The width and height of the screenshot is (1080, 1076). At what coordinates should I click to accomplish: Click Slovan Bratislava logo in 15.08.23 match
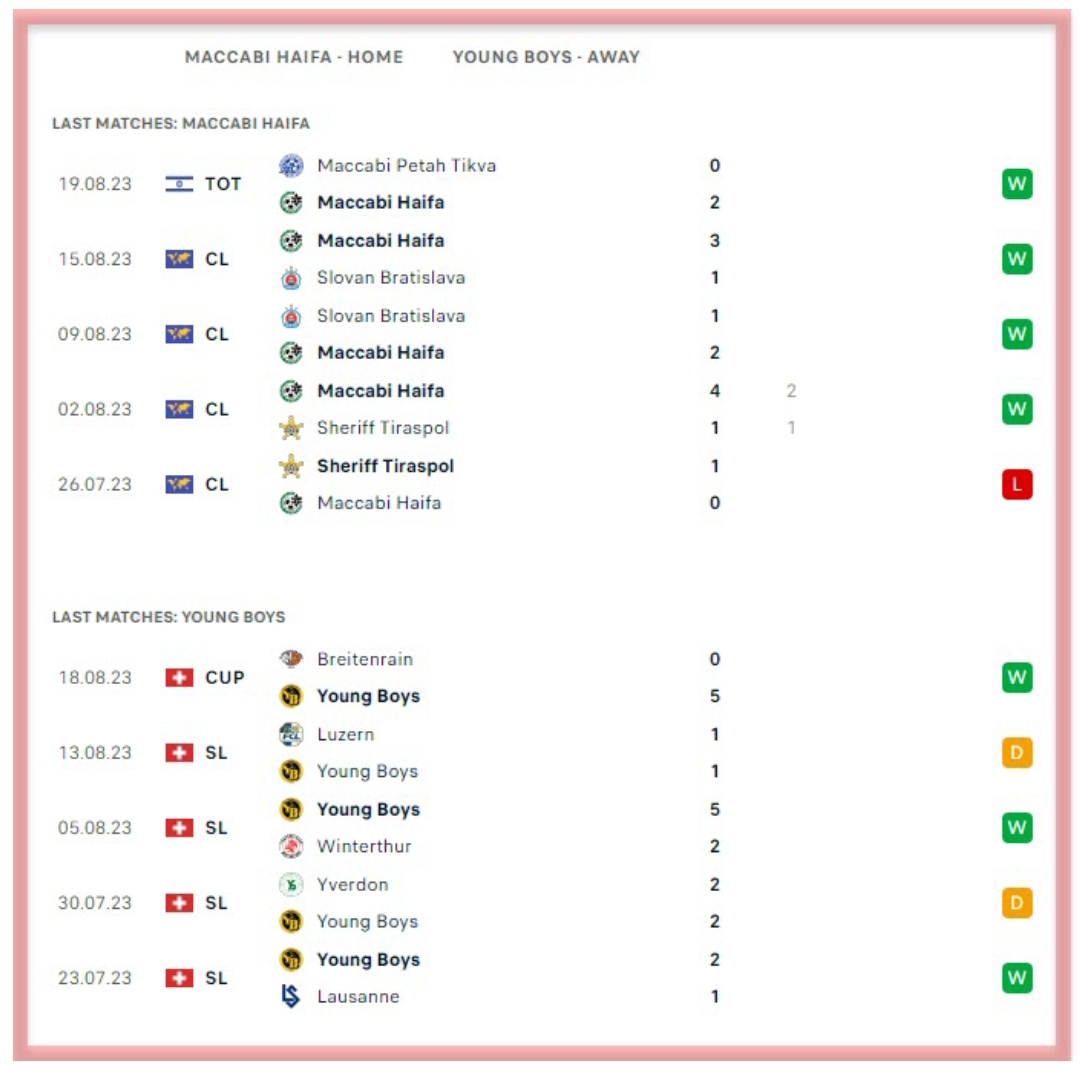[291, 278]
